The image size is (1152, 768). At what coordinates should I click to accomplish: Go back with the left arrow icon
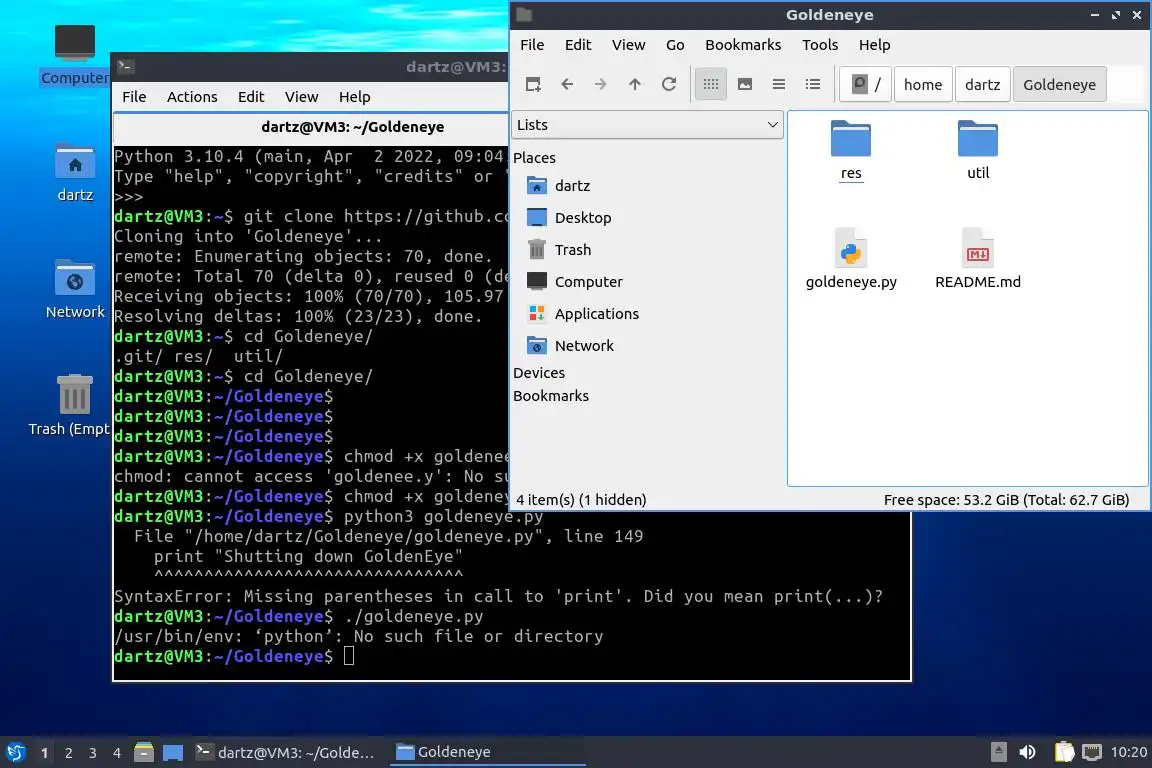pyautogui.click(x=566, y=85)
